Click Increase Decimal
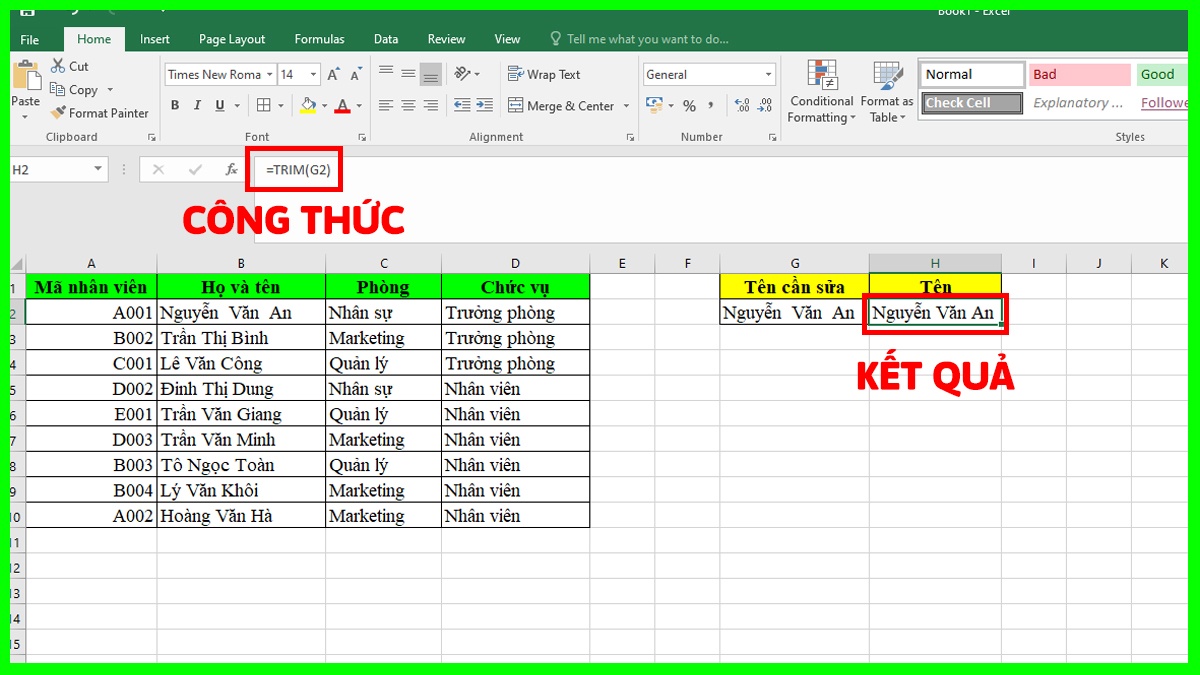1200x675 pixels. pyautogui.click(x=742, y=105)
